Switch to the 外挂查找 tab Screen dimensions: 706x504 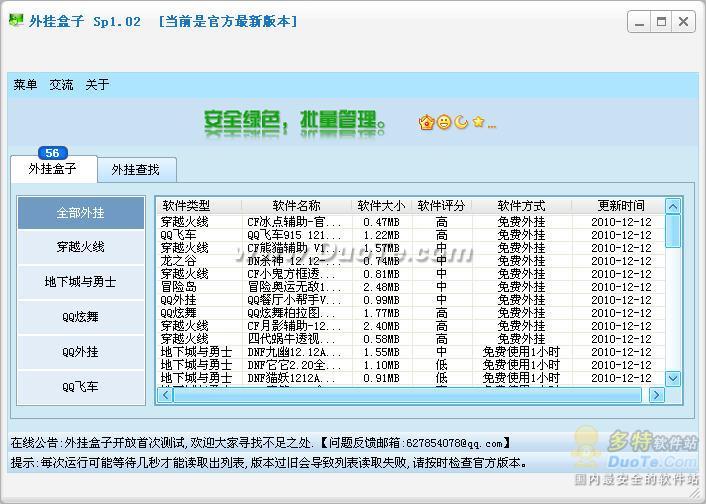[136, 170]
